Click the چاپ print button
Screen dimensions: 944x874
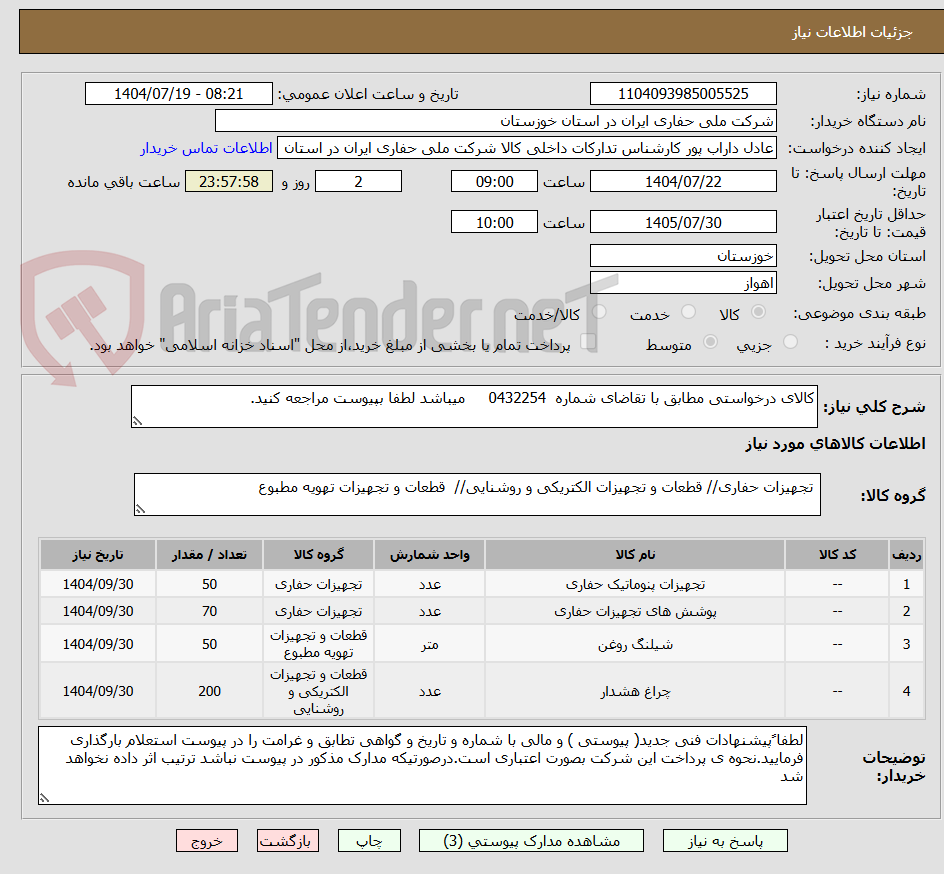tap(369, 840)
